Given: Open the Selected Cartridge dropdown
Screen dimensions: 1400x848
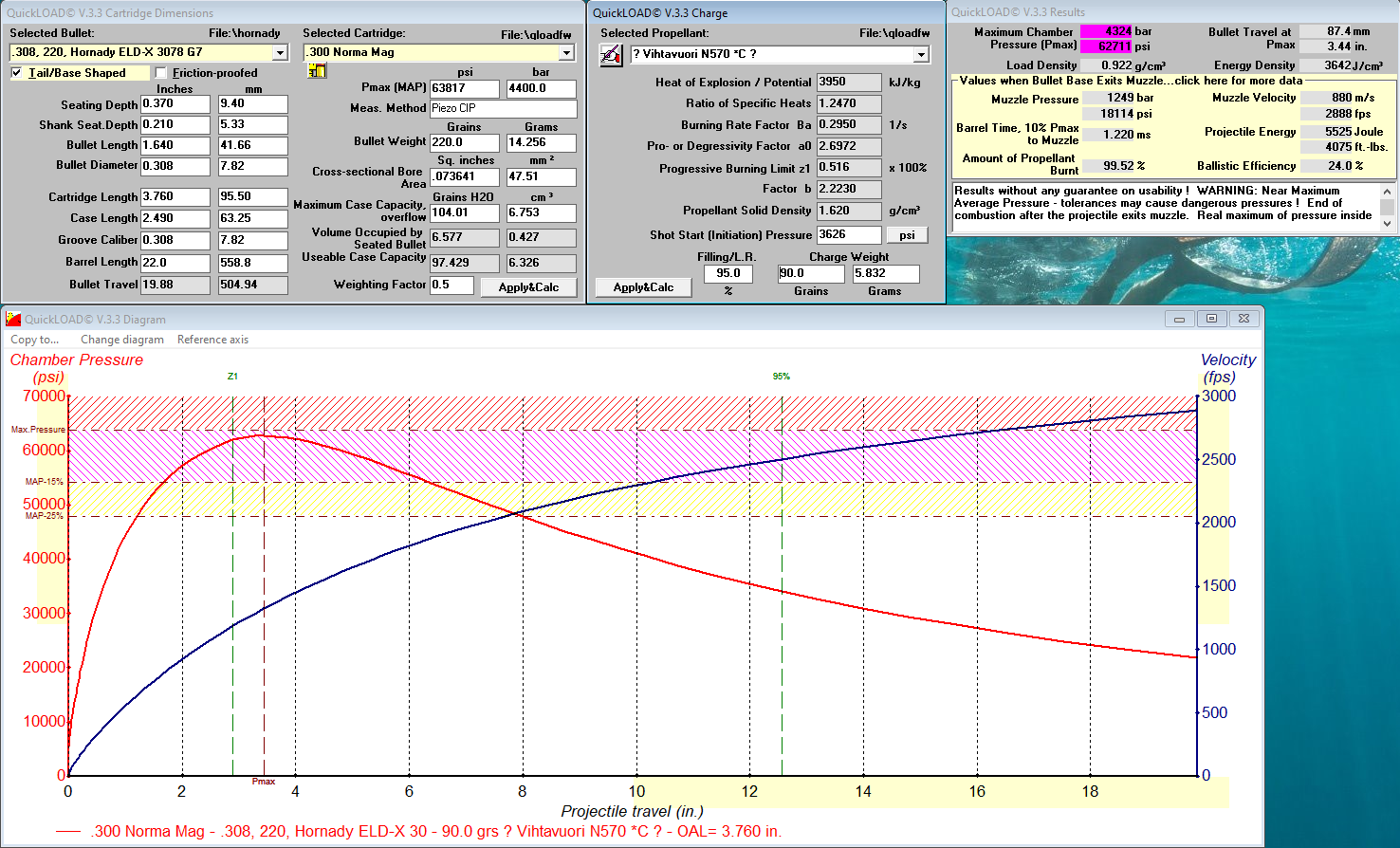Looking at the screenshot, I should pos(566,53).
